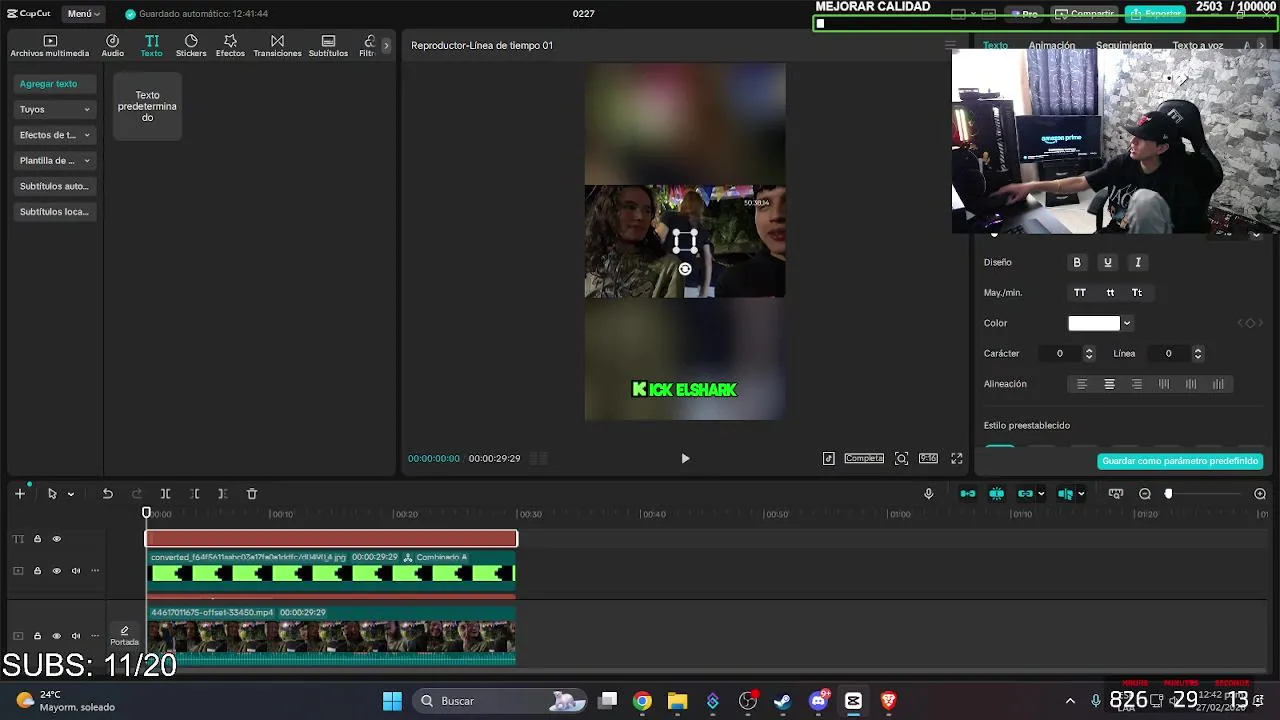Image resolution: width=1280 pixels, height=720 pixels.
Task: Adjust the Línea spacing stepper
Action: tap(1198, 353)
